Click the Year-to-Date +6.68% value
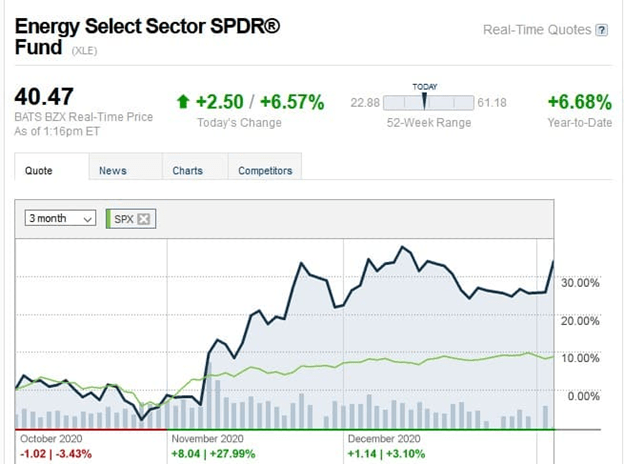Viewport: 624px width, 464px height. point(579,101)
